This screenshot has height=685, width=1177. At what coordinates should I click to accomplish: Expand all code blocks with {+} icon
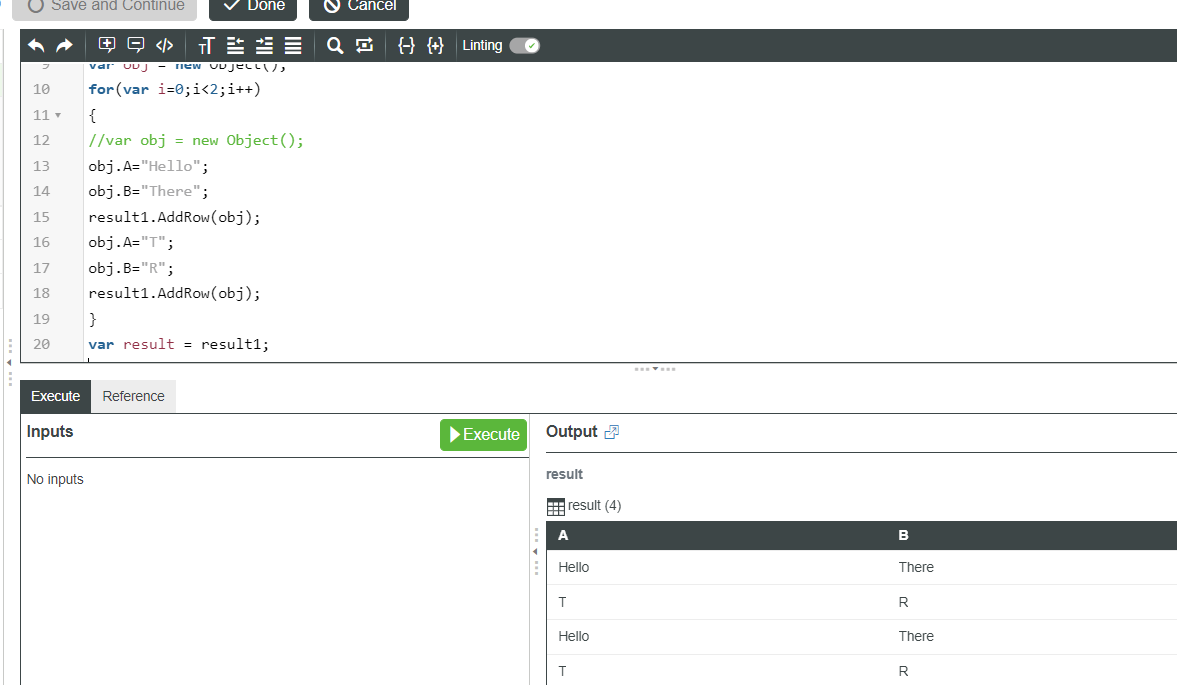click(x=435, y=45)
